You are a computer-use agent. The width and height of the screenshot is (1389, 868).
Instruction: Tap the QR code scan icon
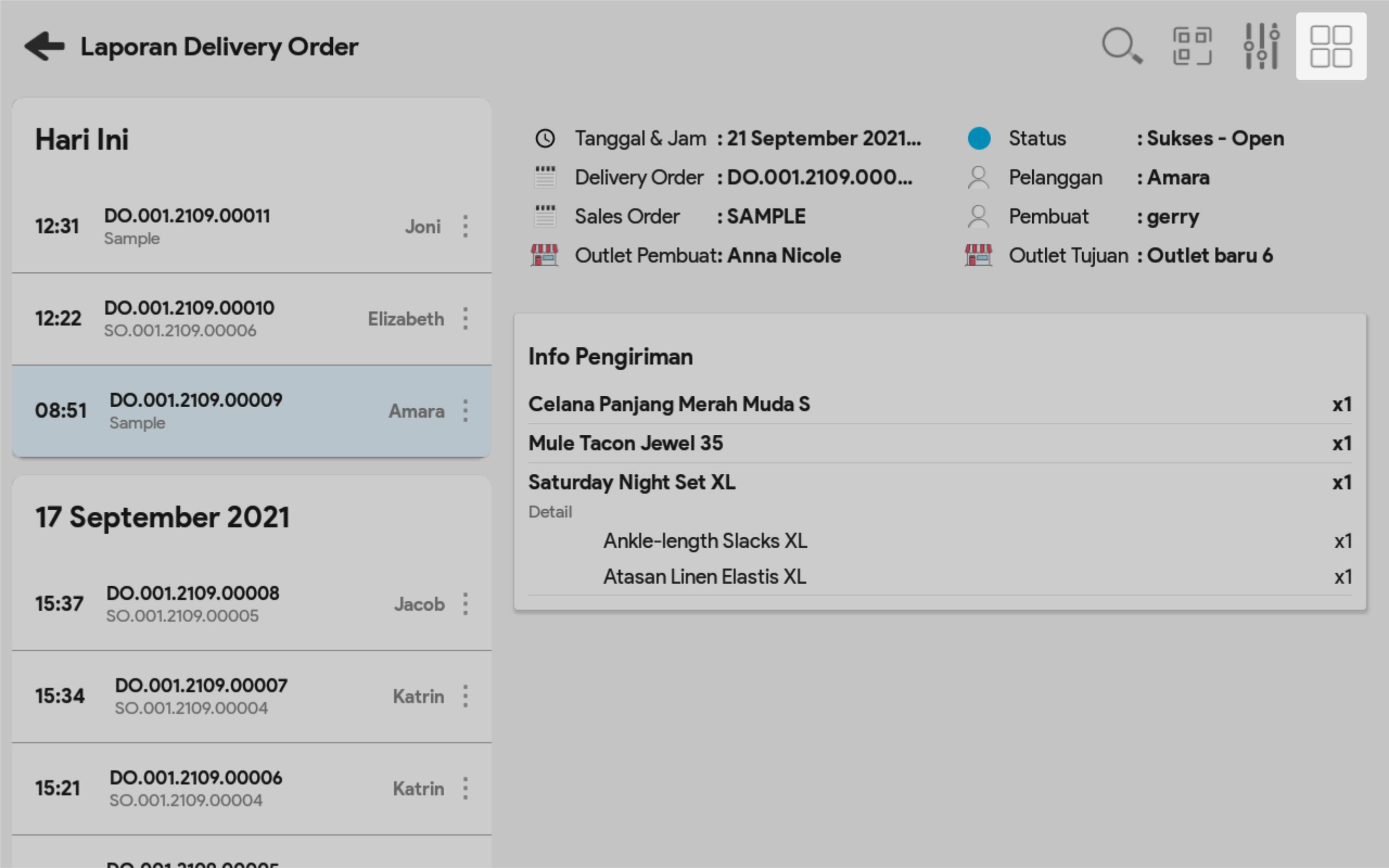point(1192,46)
